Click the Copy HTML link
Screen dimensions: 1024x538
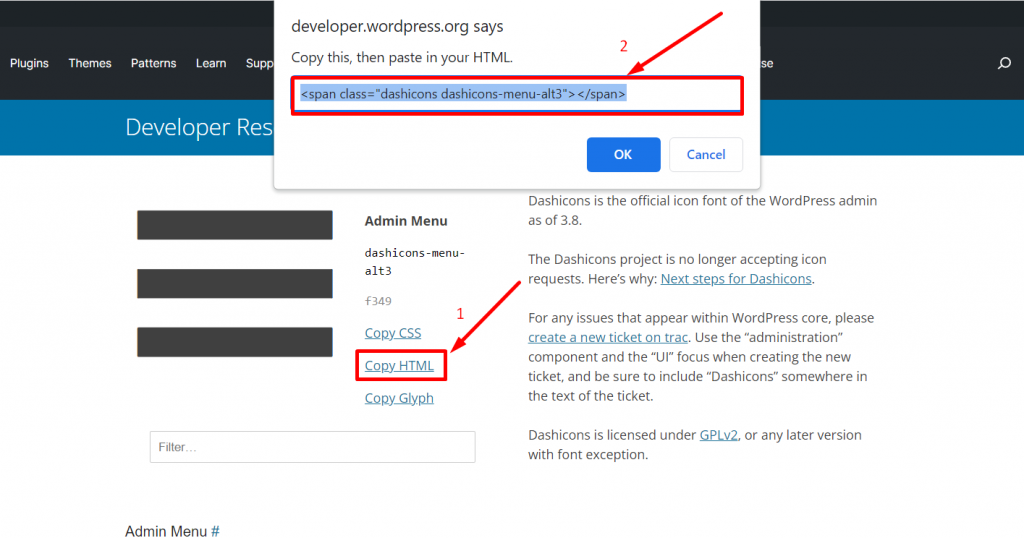[x=399, y=366]
